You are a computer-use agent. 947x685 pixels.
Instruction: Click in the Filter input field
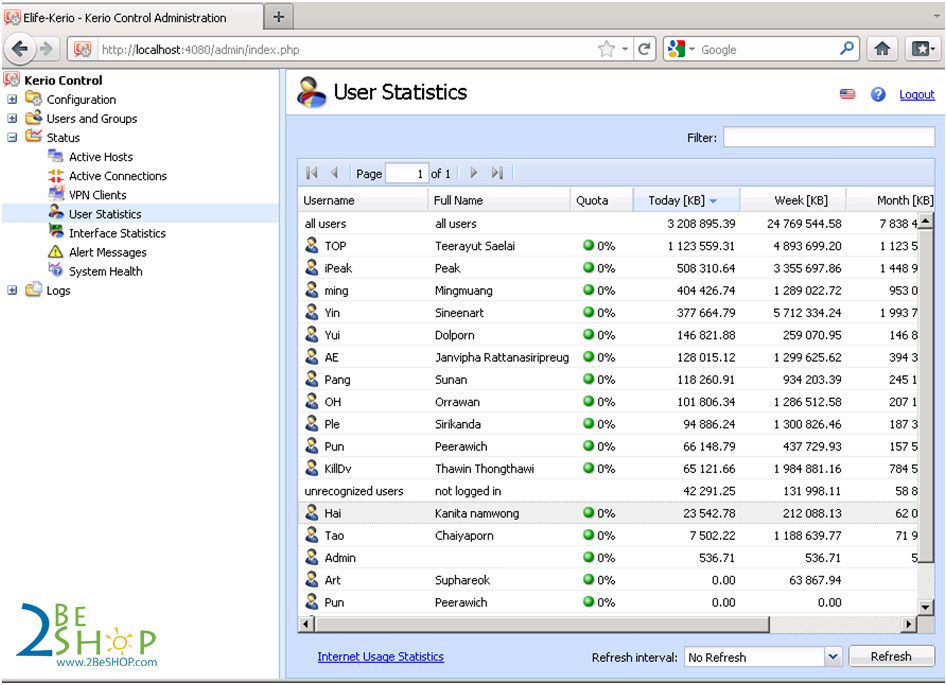(829, 137)
